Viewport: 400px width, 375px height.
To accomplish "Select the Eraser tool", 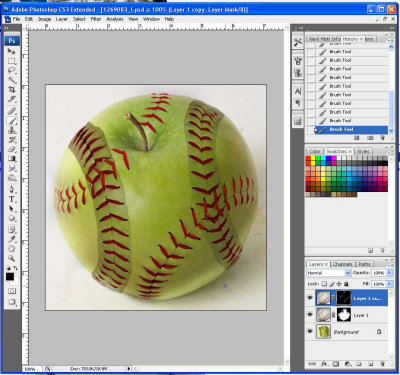I will 12,149.
